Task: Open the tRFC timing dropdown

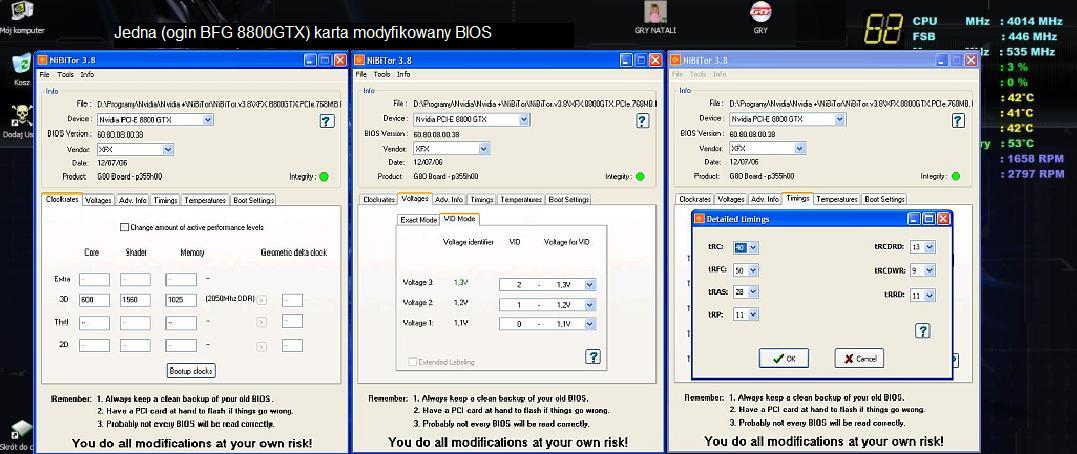Action: tap(753, 270)
